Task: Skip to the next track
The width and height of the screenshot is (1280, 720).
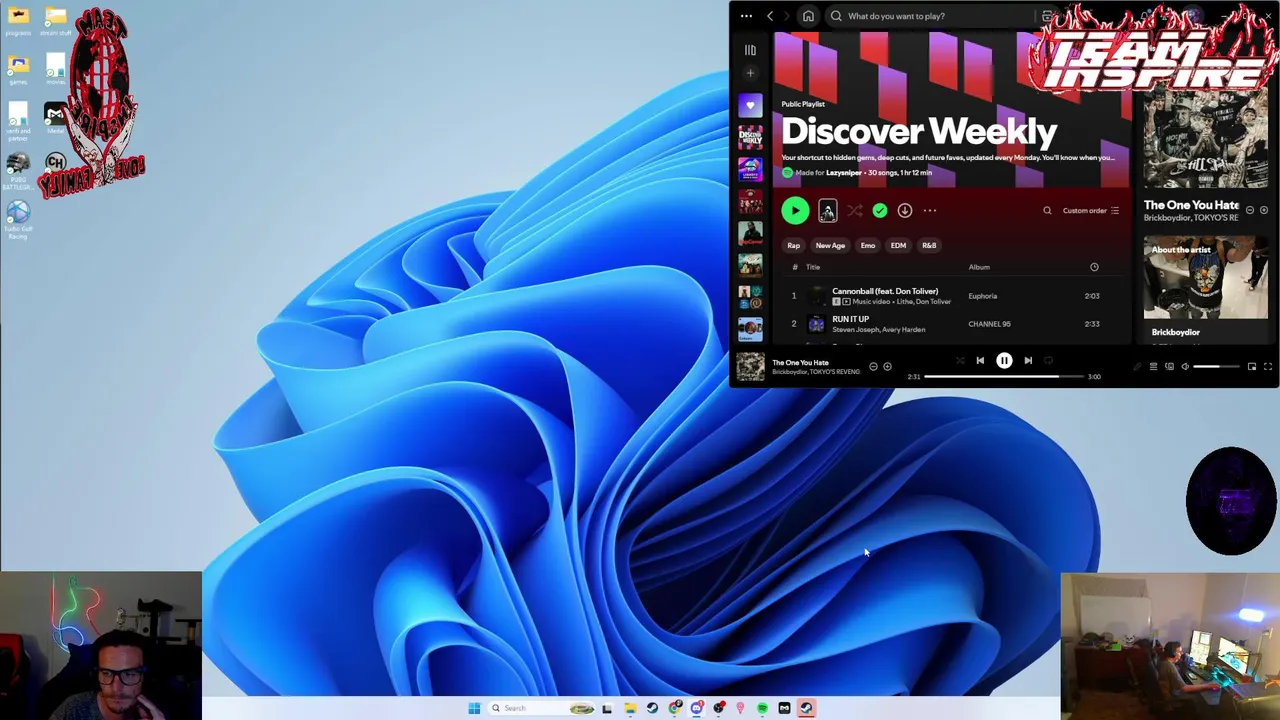Action: tap(1028, 361)
